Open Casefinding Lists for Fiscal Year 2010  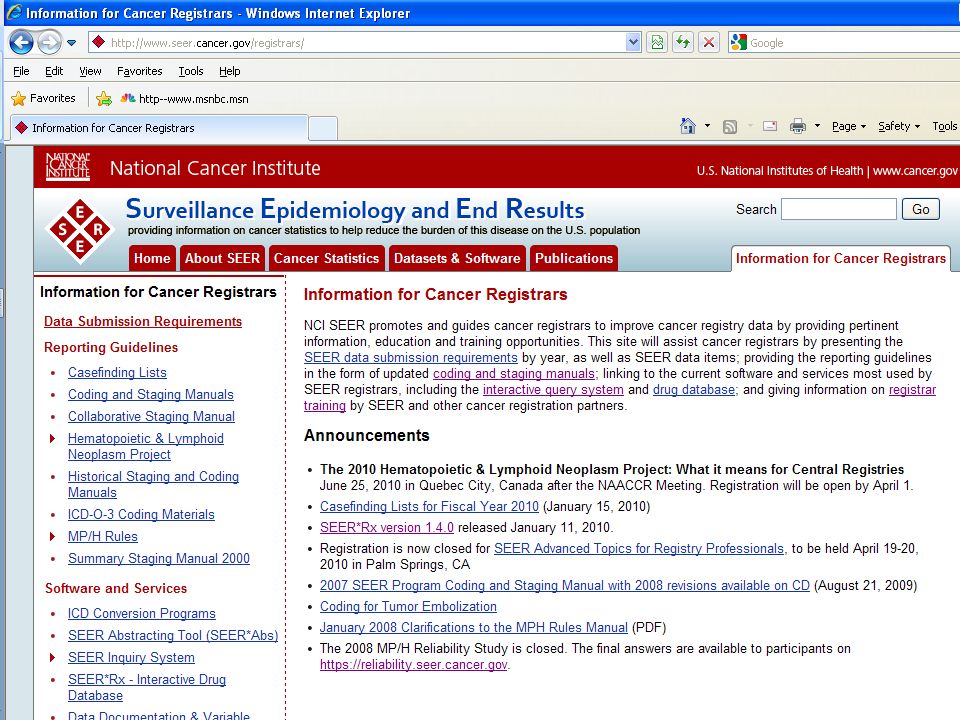429,506
